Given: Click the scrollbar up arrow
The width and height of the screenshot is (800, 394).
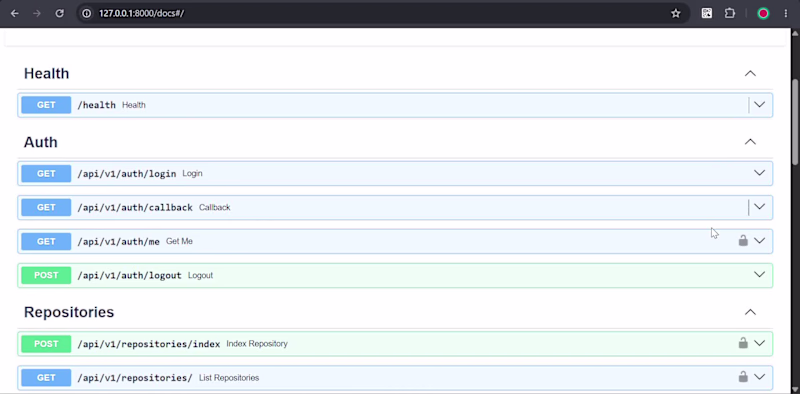Looking at the screenshot, I should [x=795, y=33].
